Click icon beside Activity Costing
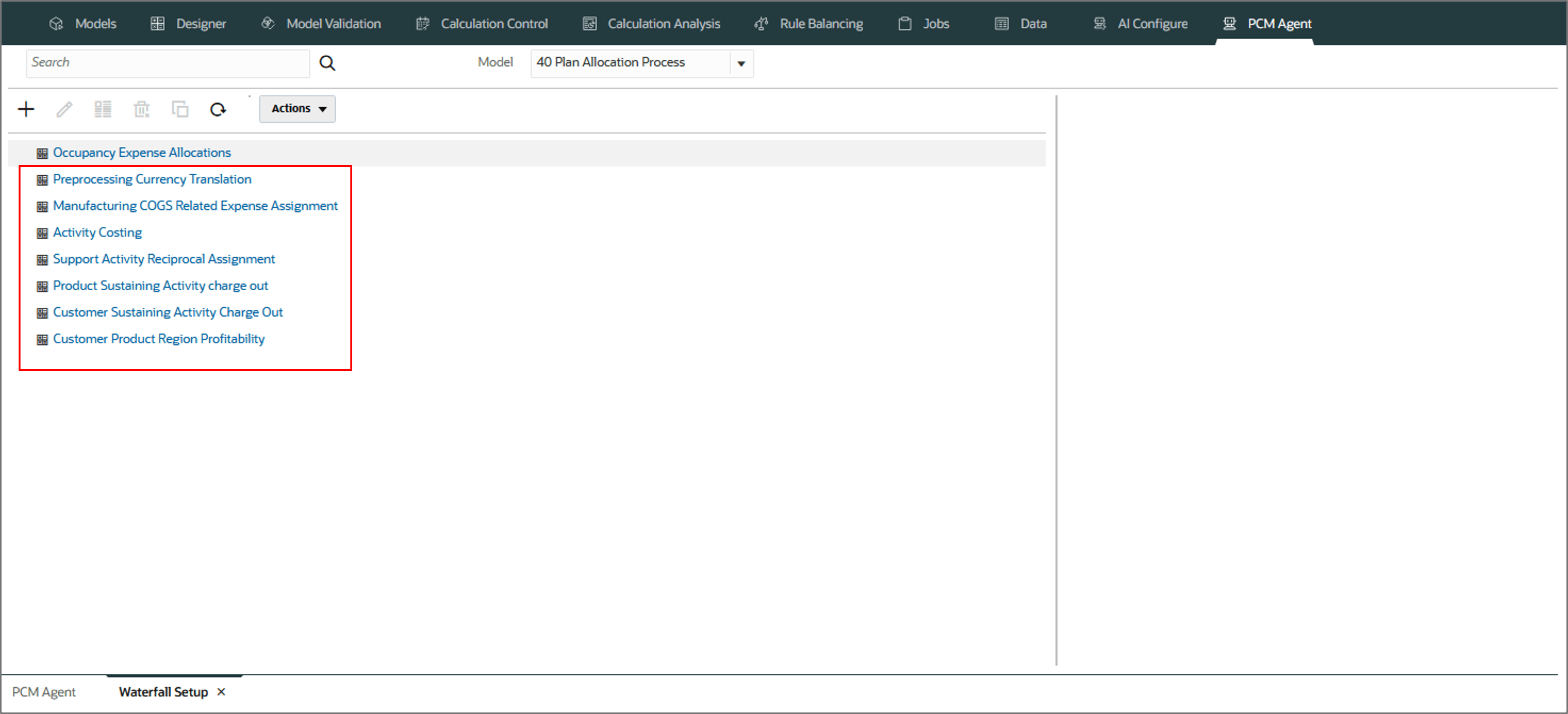 tap(42, 233)
